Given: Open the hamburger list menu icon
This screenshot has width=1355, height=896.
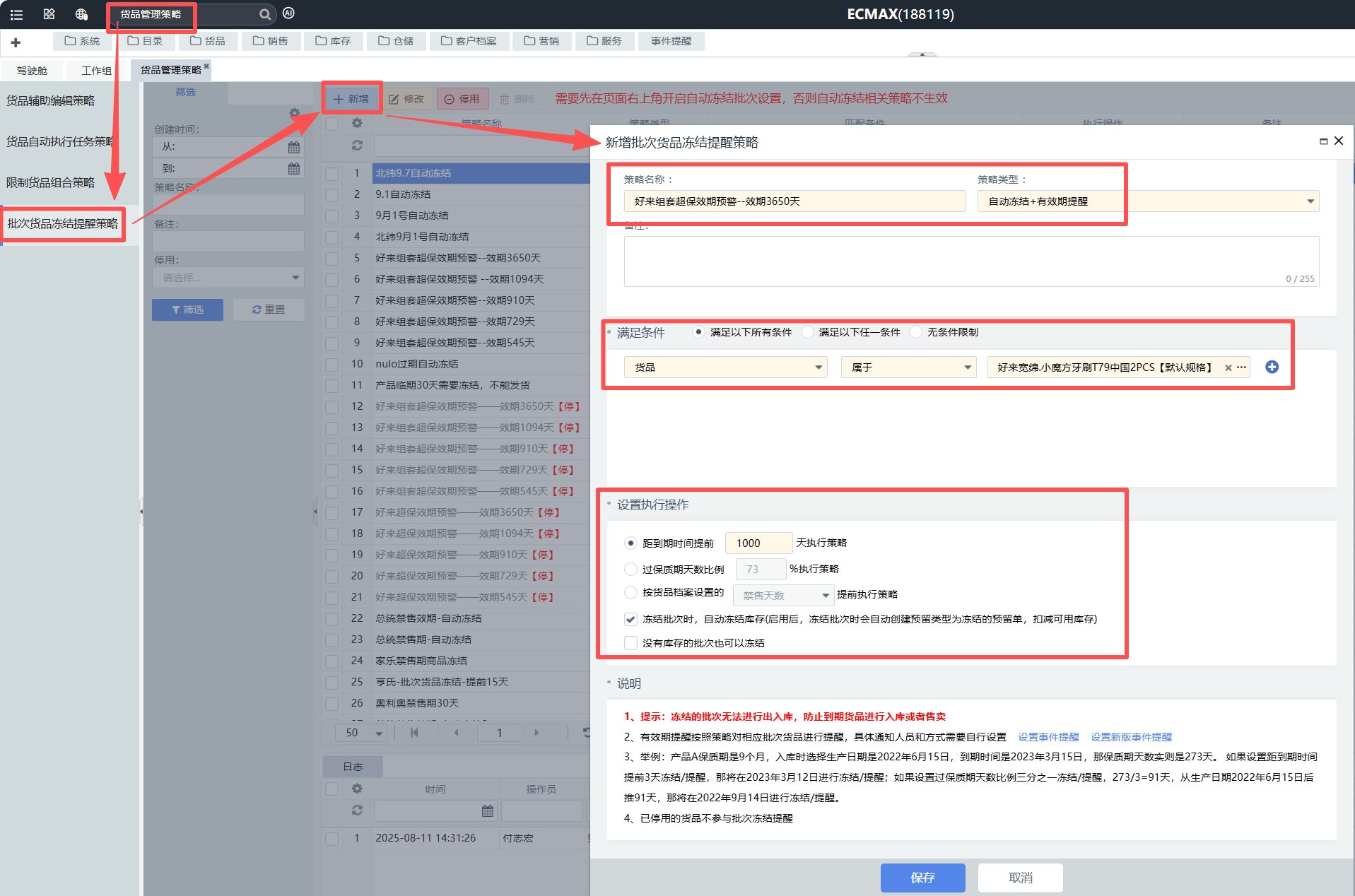Looking at the screenshot, I should click(16, 14).
